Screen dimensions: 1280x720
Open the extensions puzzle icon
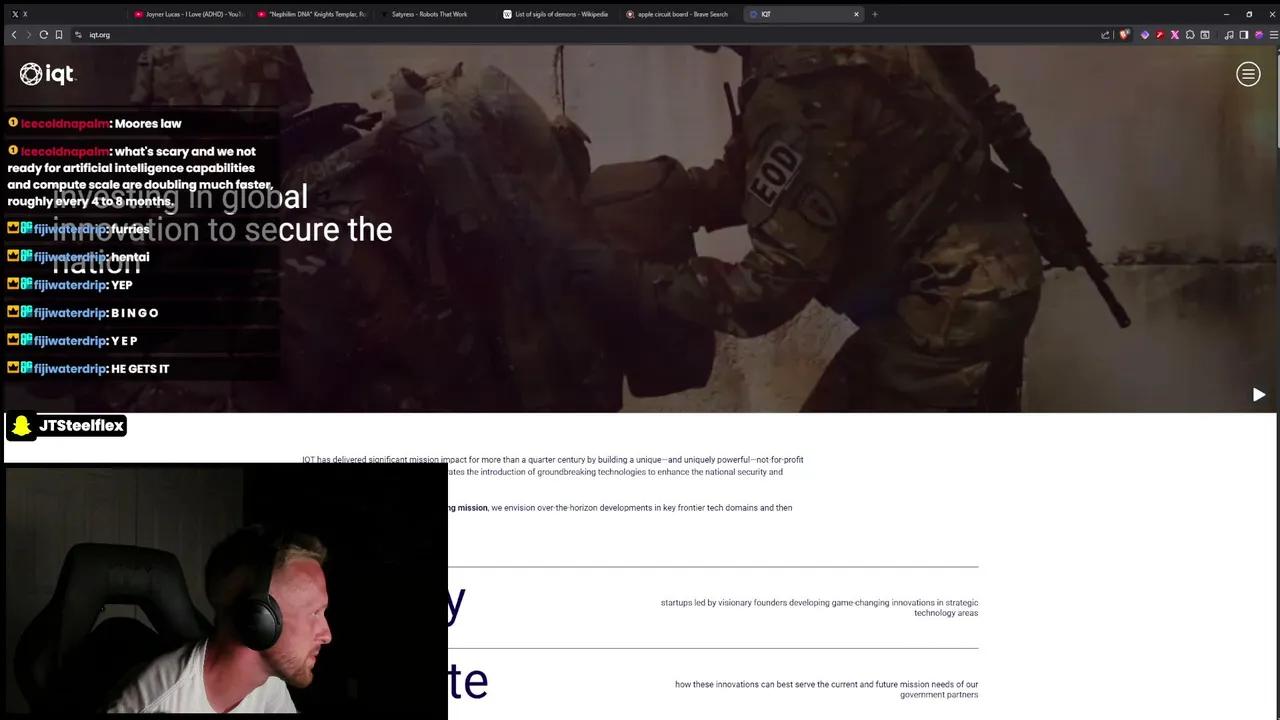(1190, 35)
